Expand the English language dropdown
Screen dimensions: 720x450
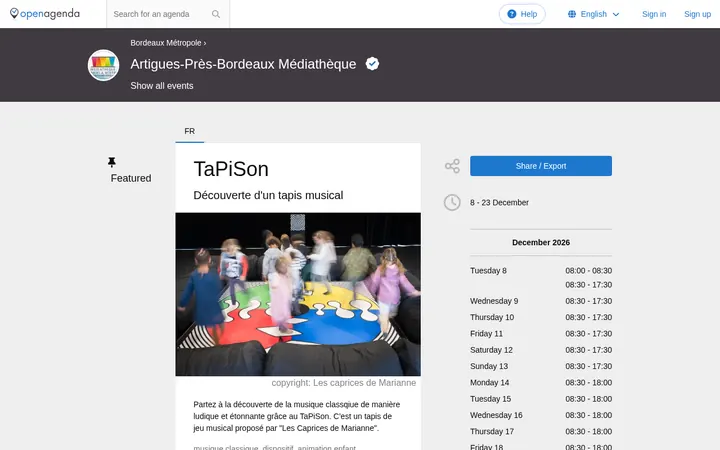593,14
